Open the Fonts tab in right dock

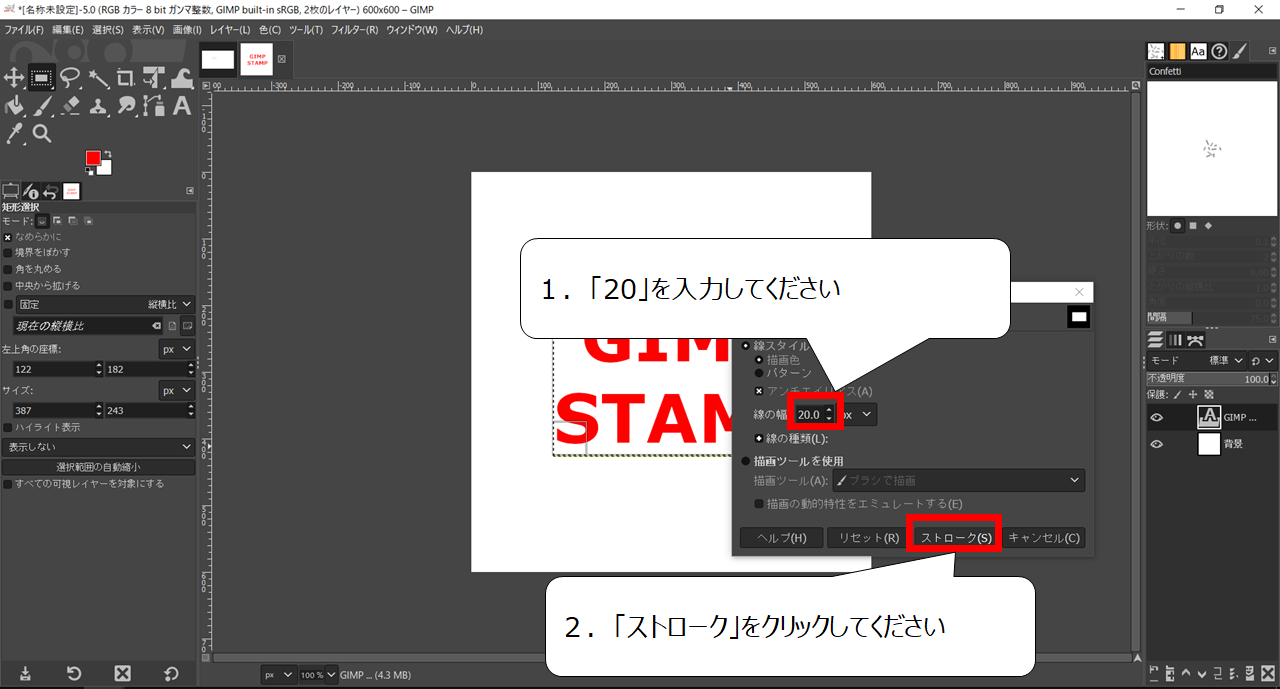pos(1198,51)
